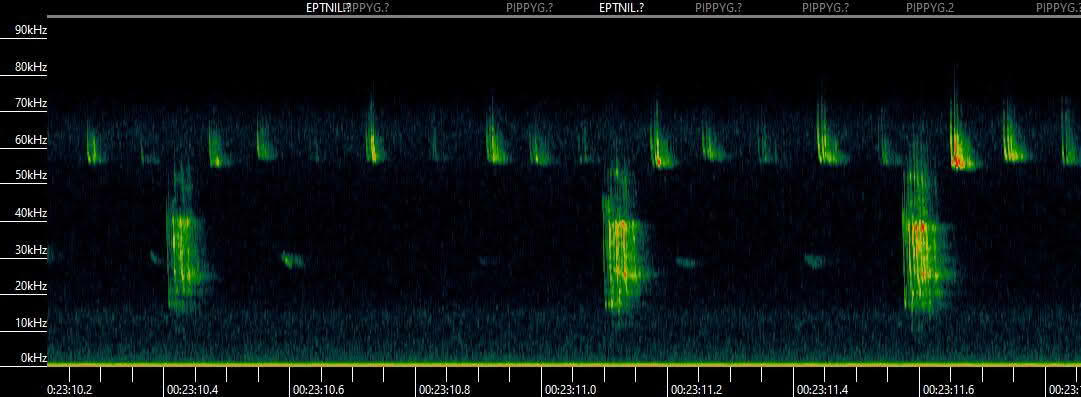Click the 80kHz frequency axis label

(x=31, y=67)
